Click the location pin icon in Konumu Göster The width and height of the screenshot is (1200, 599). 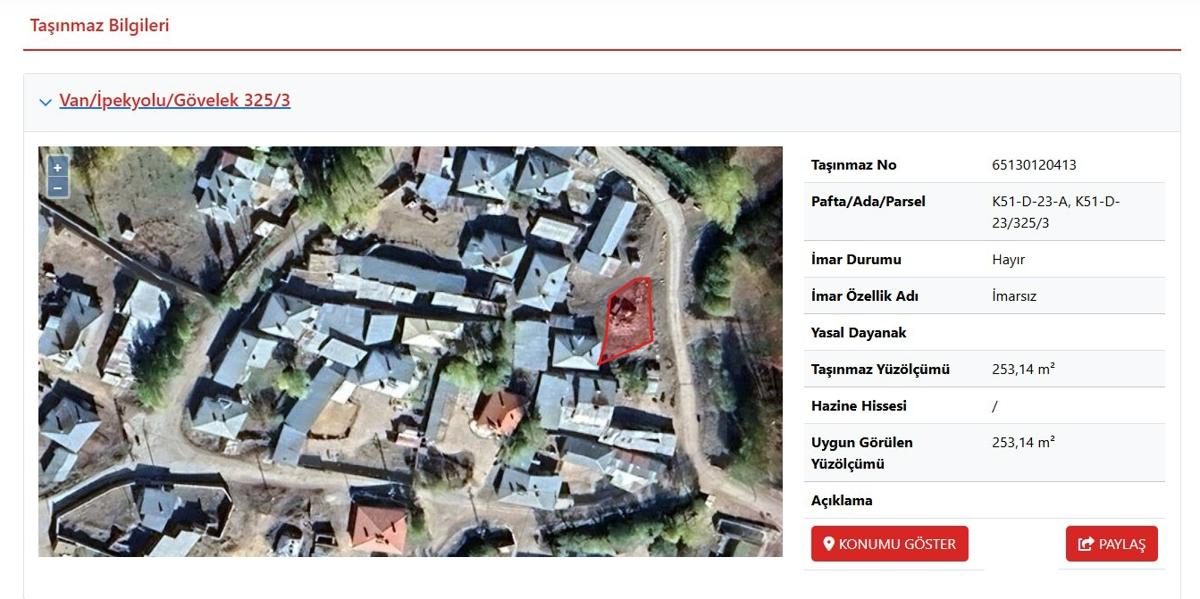click(828, 544)
